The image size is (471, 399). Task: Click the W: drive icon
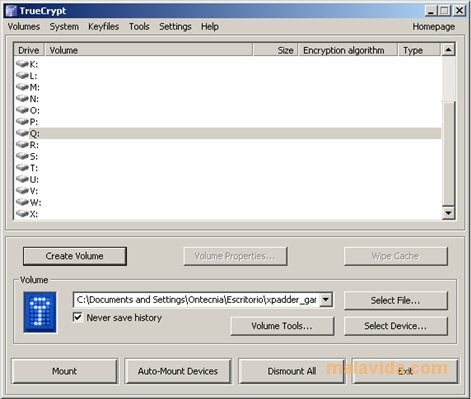click(22, 202)
